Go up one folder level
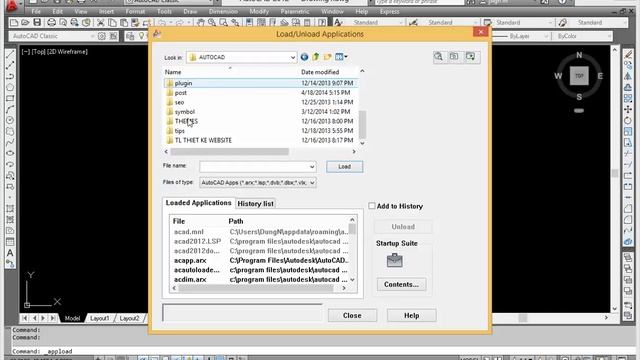Viewport: 640px width, 360px height. 316,57
